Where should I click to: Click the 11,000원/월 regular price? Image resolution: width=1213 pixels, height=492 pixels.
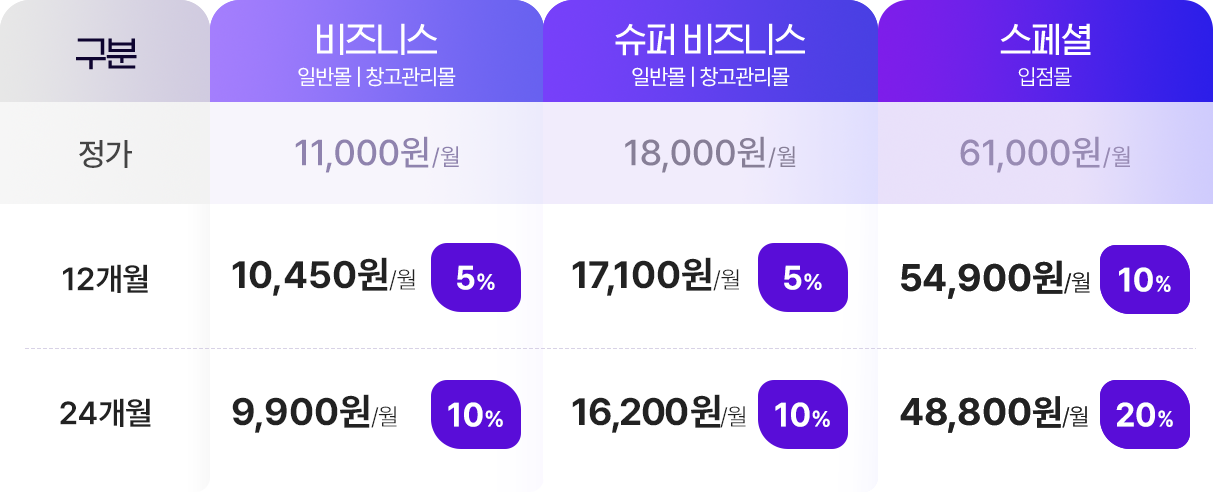377,153
